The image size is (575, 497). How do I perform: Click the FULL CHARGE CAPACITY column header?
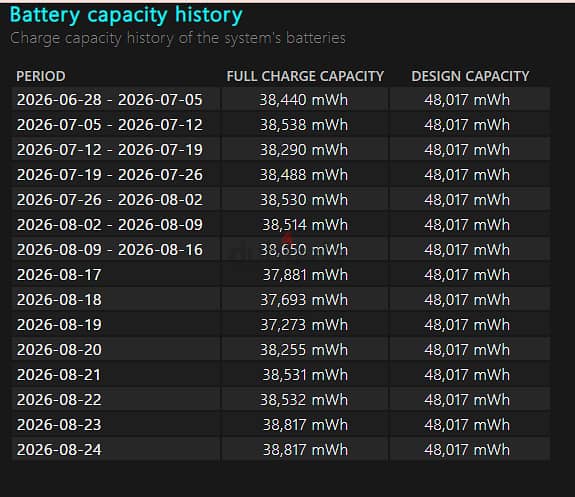[305, 76]
